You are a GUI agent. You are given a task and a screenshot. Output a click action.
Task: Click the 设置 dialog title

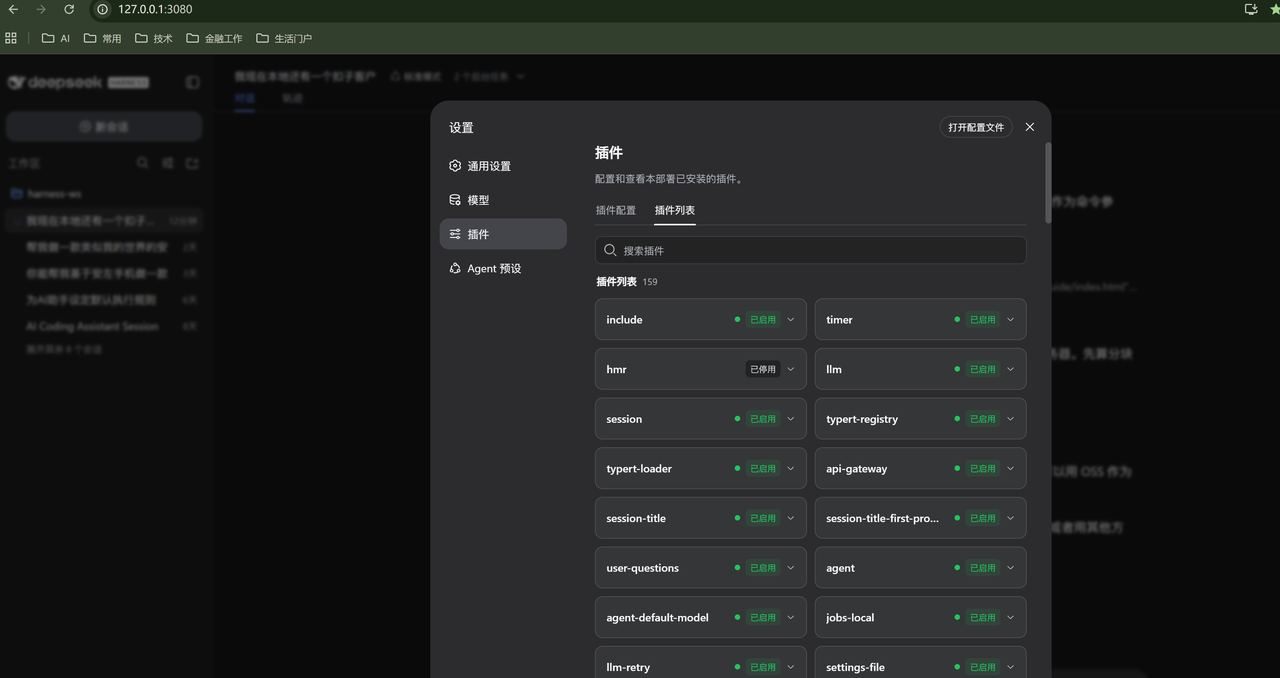coord(461,128)
